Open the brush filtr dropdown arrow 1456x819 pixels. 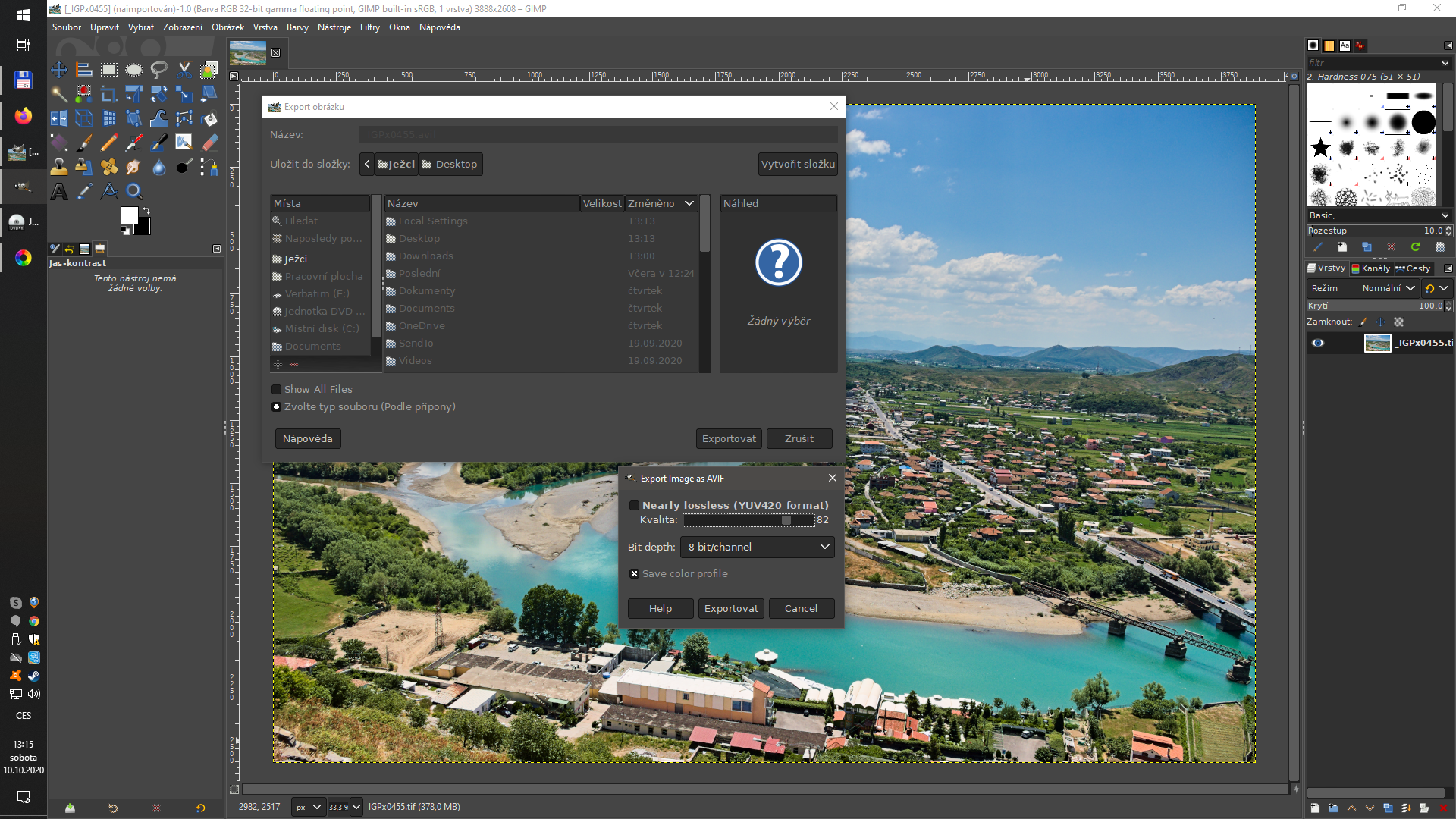pyautogui.click(x=1445, y=63)
